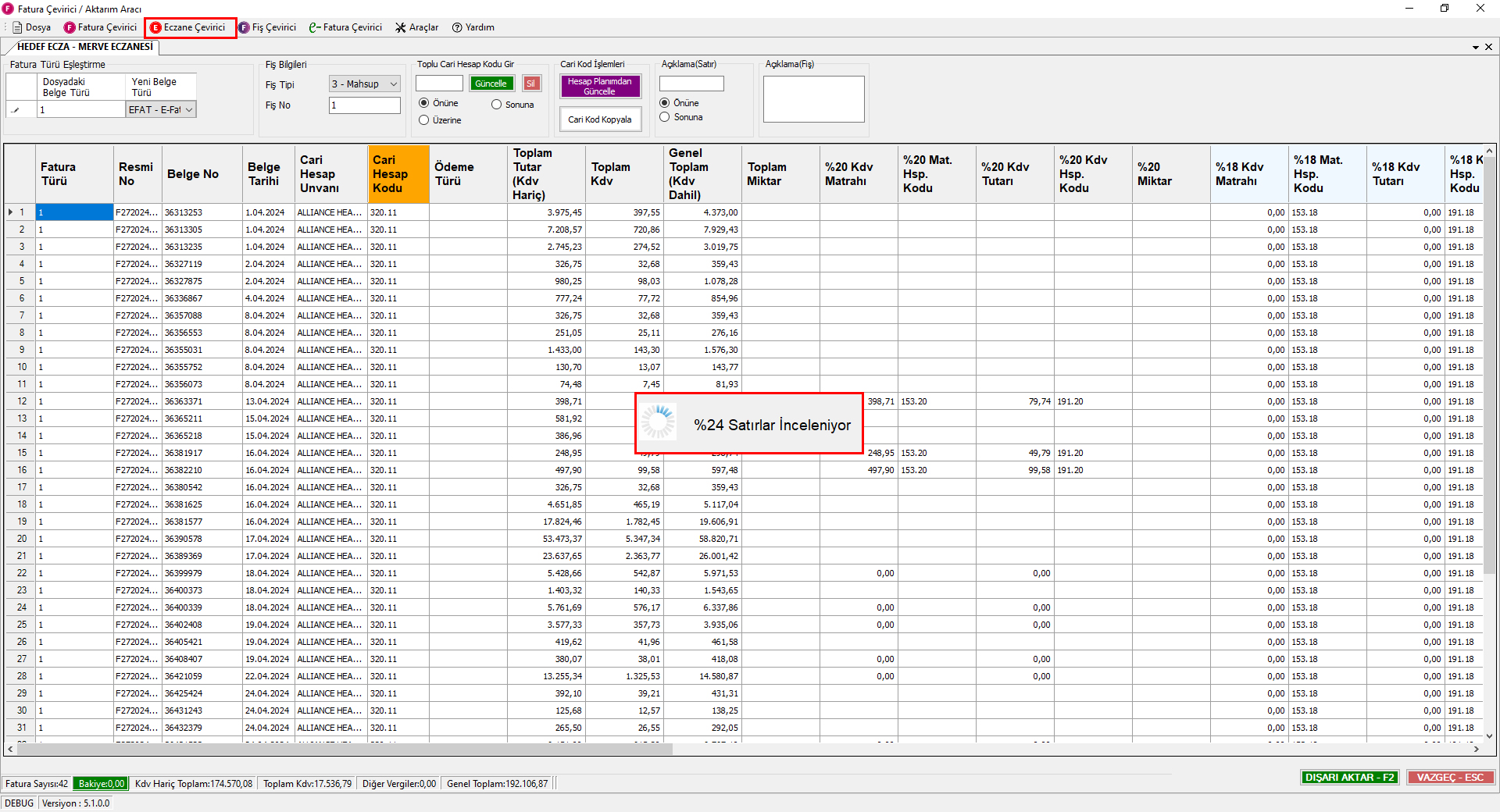Image resolution: width=1500 pixels, height=812 pixels.
Task: Select Üzerine radio option for cari code
Action: 424,120
